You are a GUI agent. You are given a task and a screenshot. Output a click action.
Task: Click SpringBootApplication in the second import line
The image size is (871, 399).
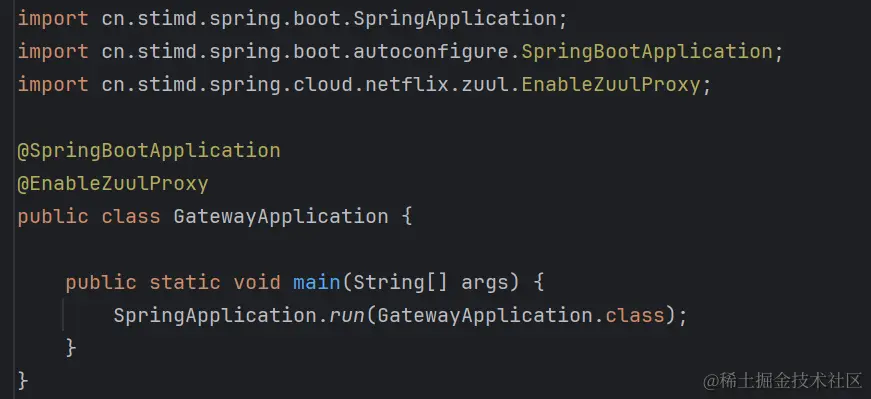coord(647,52)
